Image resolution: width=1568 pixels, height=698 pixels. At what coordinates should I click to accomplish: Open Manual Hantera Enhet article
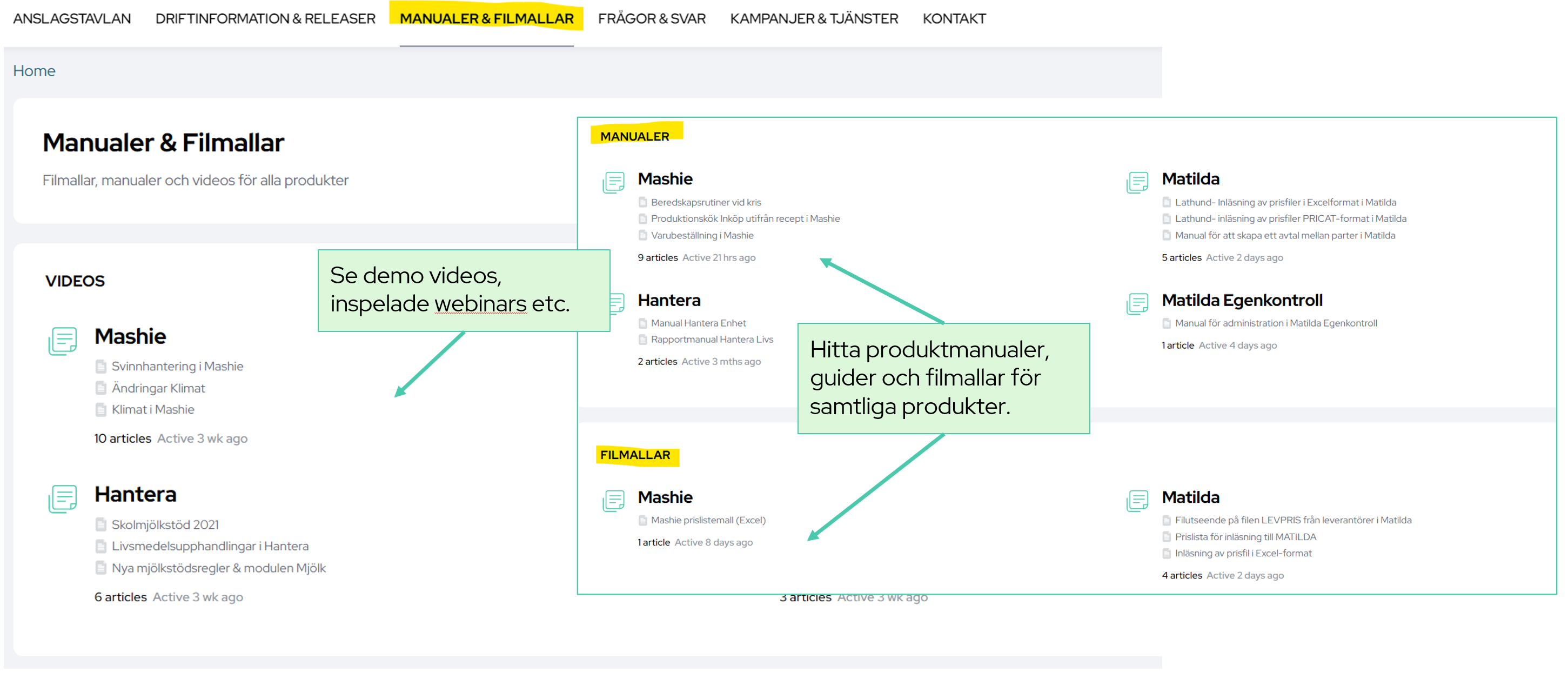(698, 323)
